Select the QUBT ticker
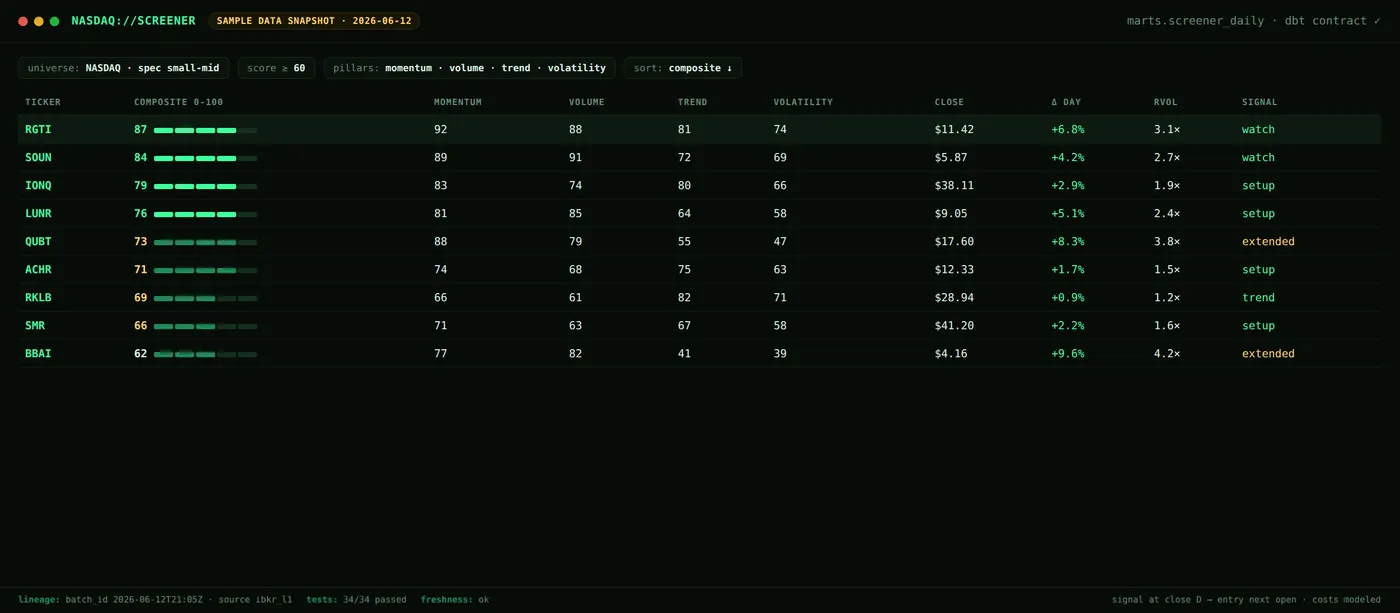1400x613 pixels. tap(38, 241)
